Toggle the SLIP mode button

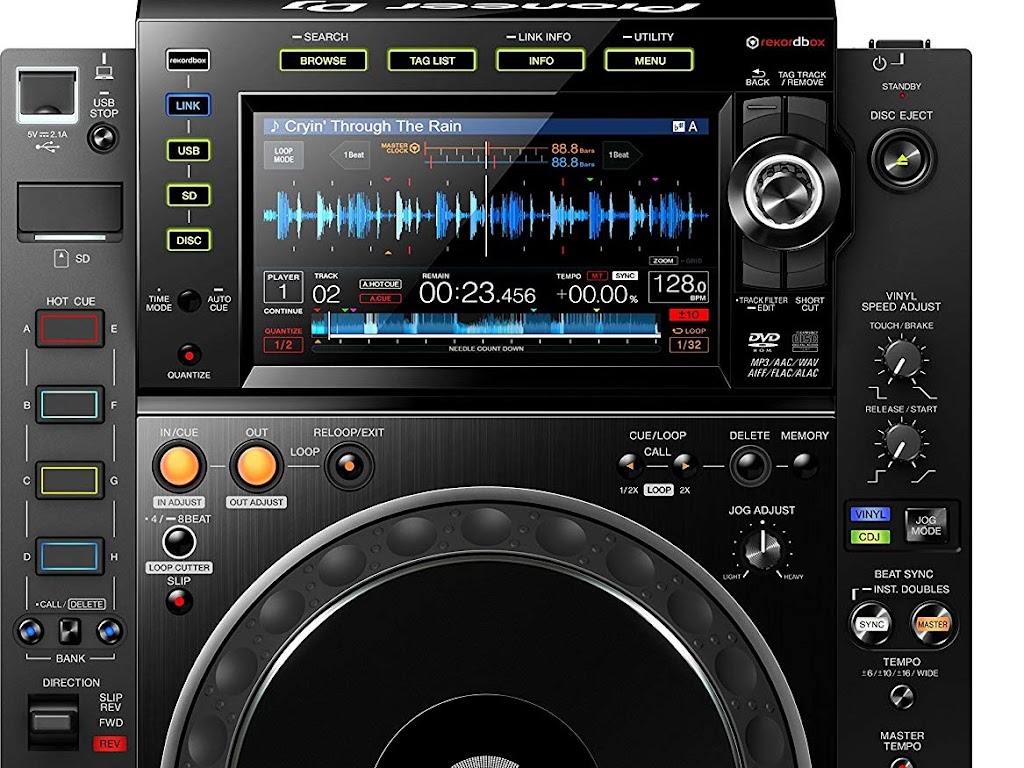[x=179, y=601]
